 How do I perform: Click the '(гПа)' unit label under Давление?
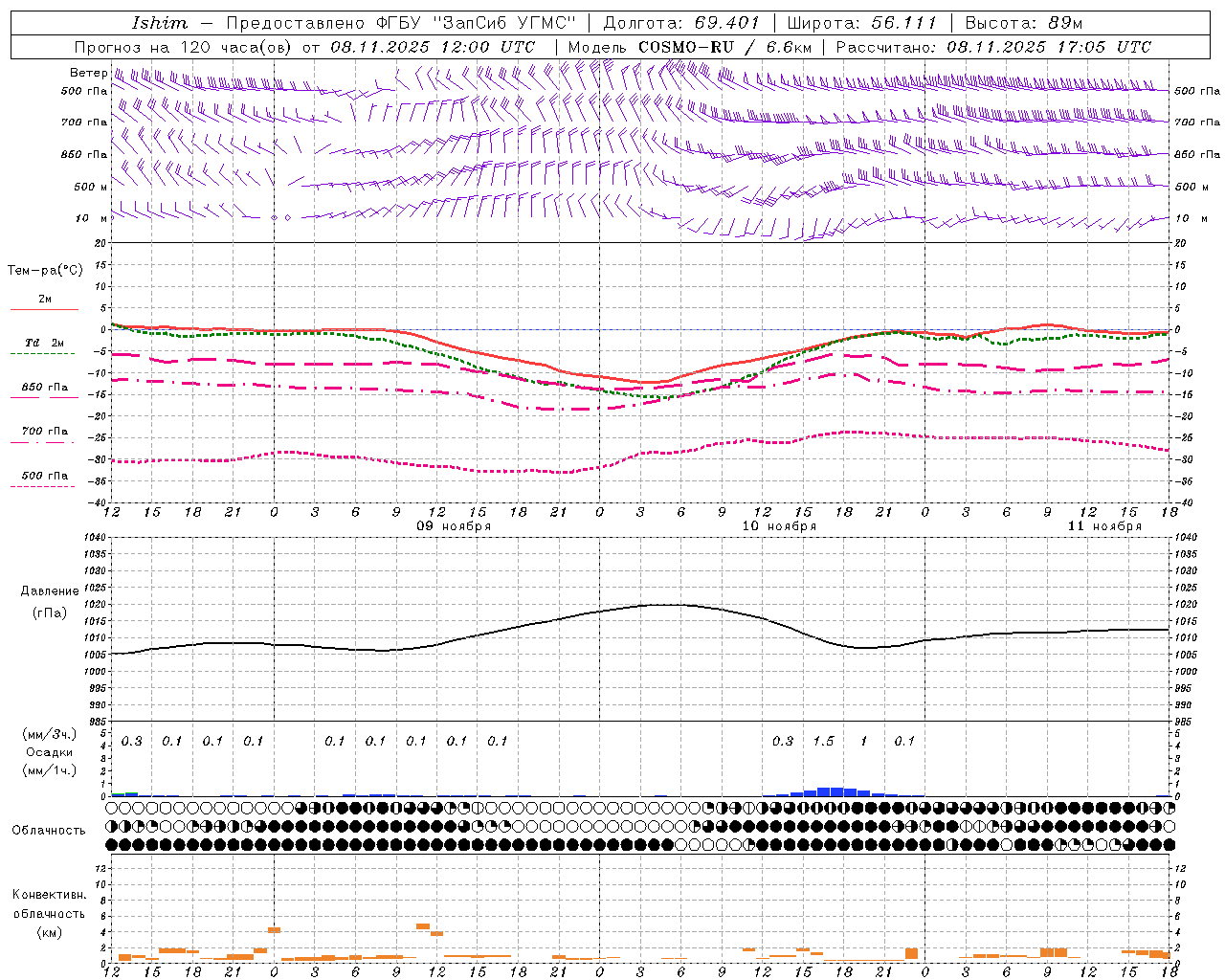pyautogui.click(x=50, y=613)
